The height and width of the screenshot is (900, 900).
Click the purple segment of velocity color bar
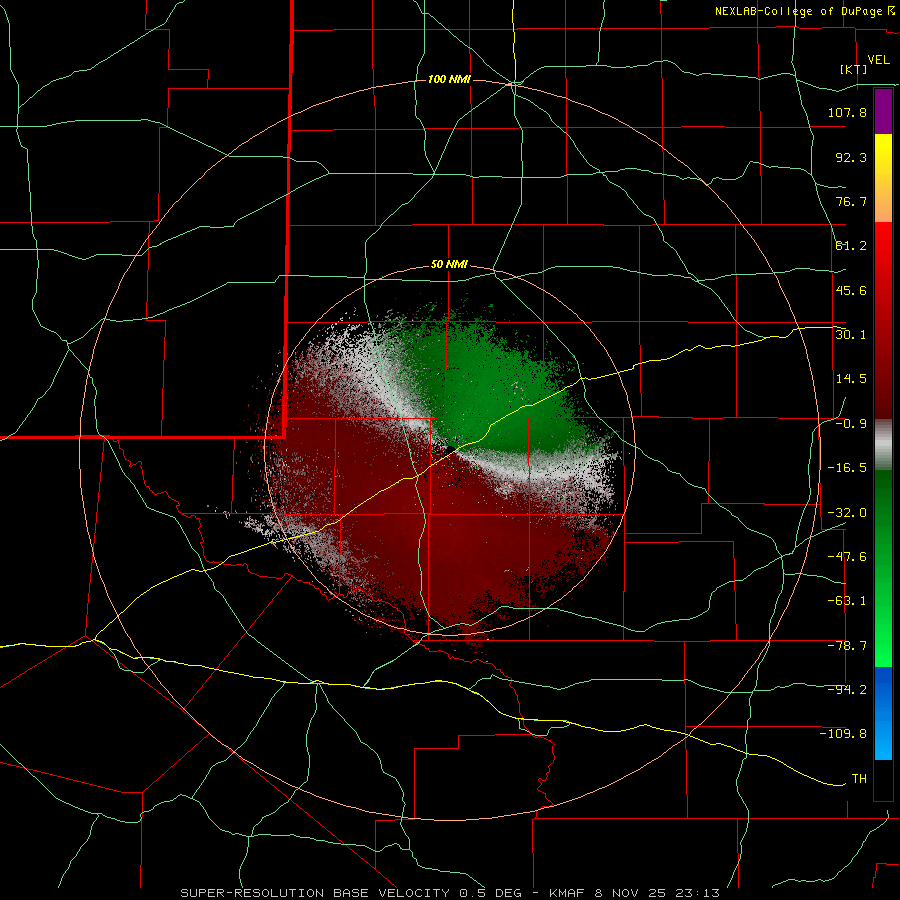883,111
